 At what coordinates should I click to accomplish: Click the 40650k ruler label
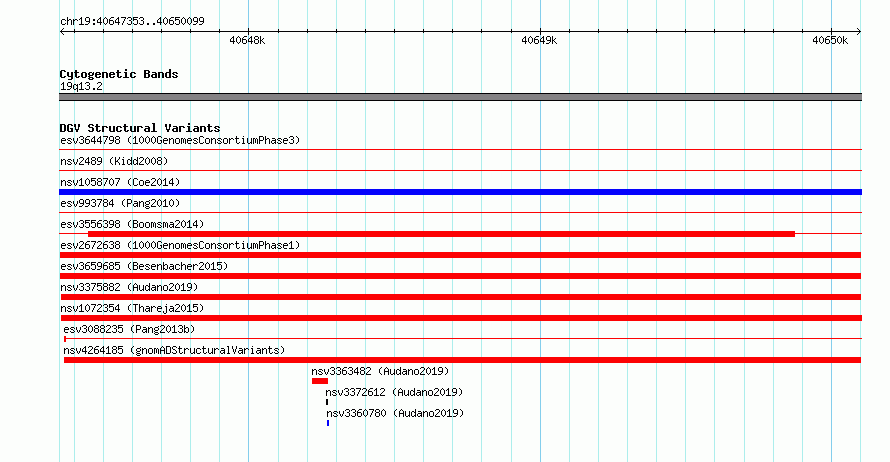(x=830, y=40)
